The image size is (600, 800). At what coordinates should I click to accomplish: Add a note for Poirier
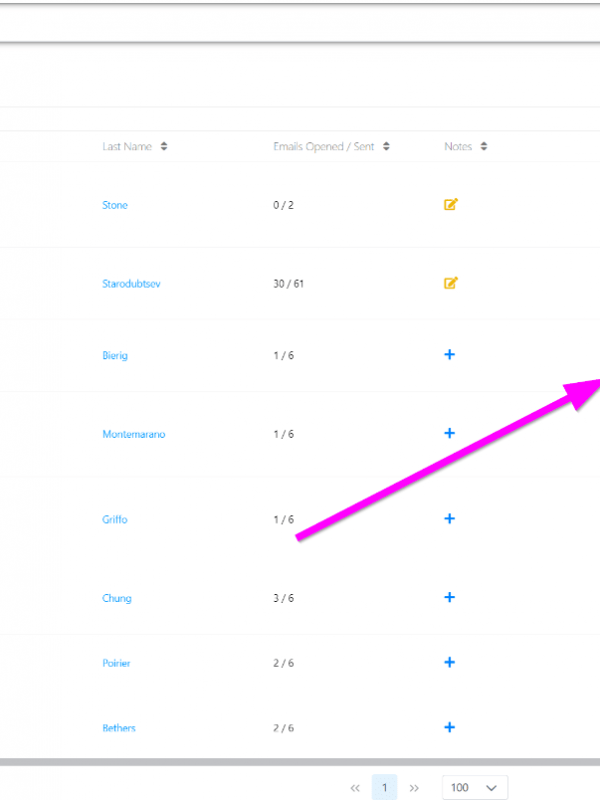pos(449,663)
